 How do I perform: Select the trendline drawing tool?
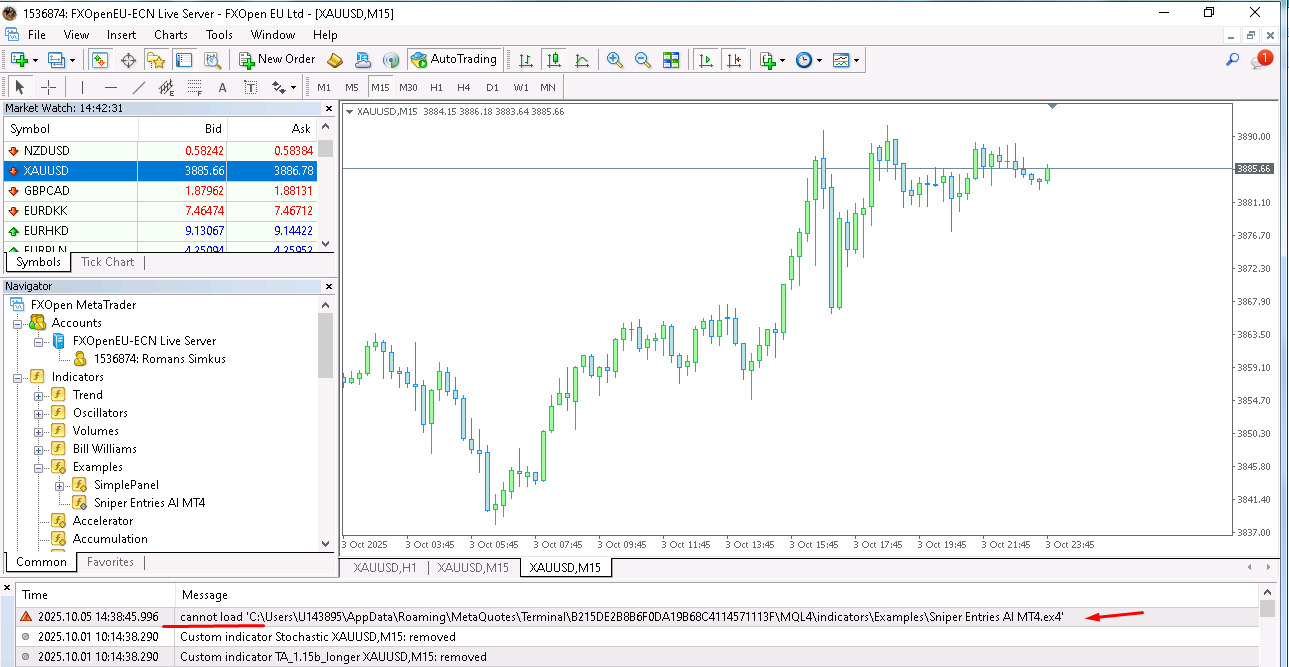click(139, 87)
